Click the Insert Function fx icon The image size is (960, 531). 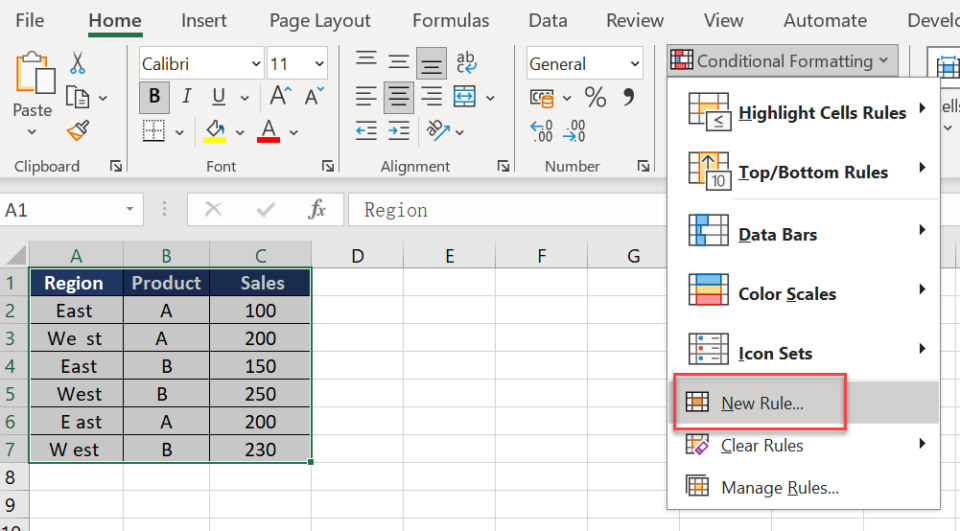317,210
